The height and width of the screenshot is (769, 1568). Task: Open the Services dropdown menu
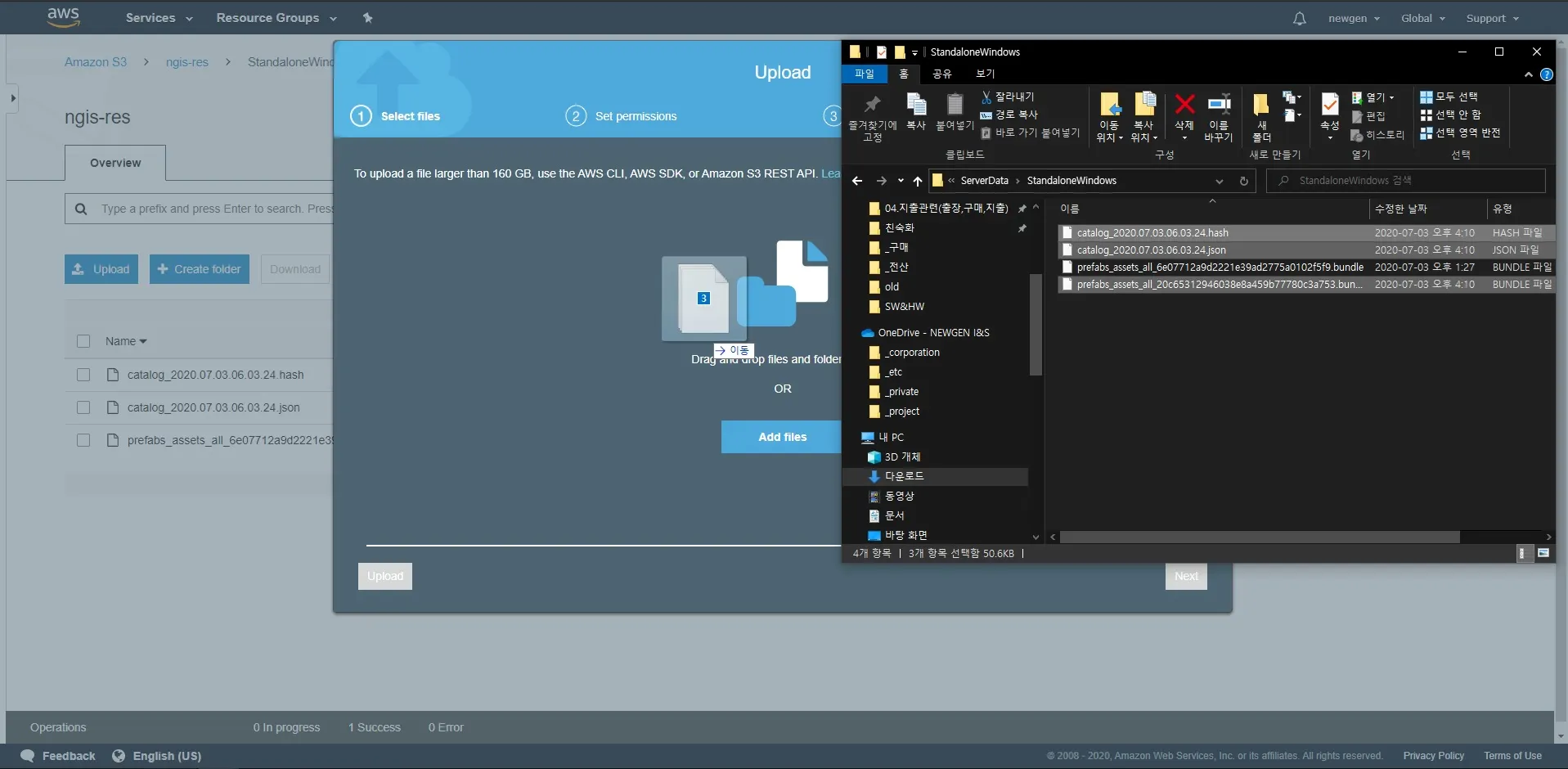pyautogui.click(x=159, y=18)
